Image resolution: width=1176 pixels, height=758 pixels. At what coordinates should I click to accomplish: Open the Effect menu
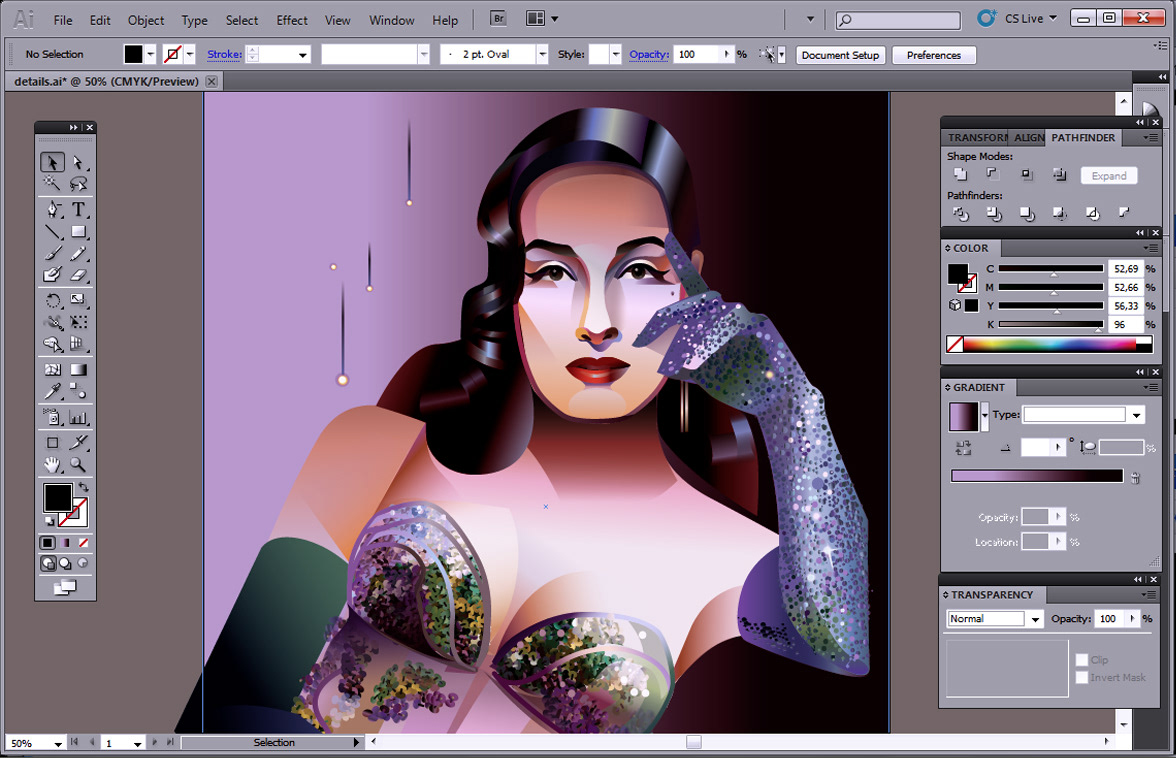[292, 20]
